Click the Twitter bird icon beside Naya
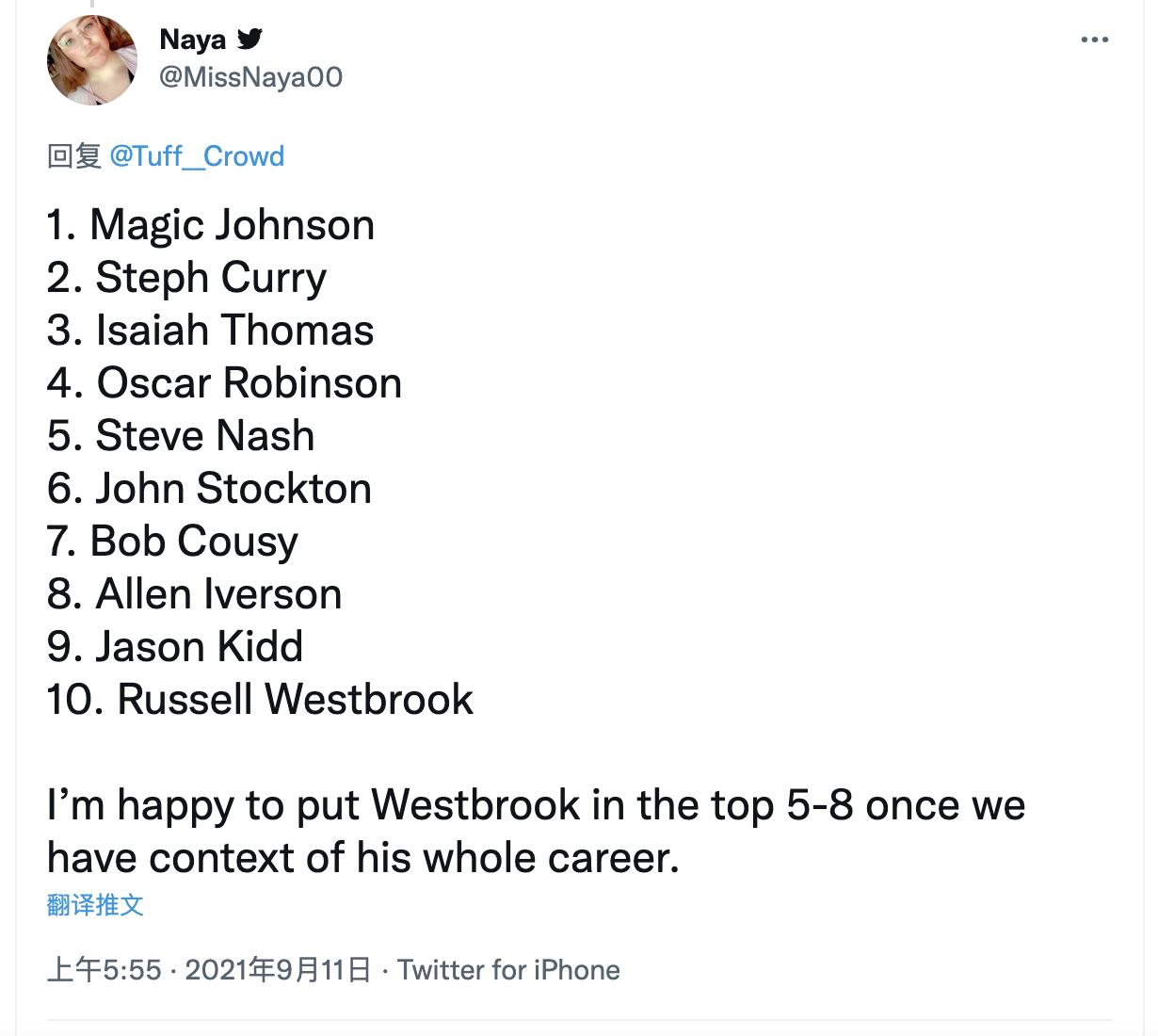 (x=249, y=39)
